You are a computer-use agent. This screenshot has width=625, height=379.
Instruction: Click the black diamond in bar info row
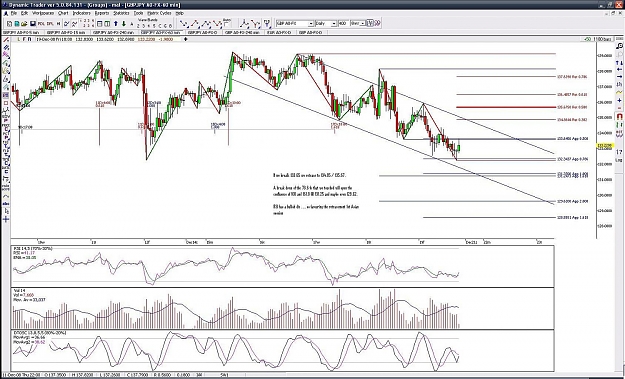pyautogui.click(x=185, y=39)
